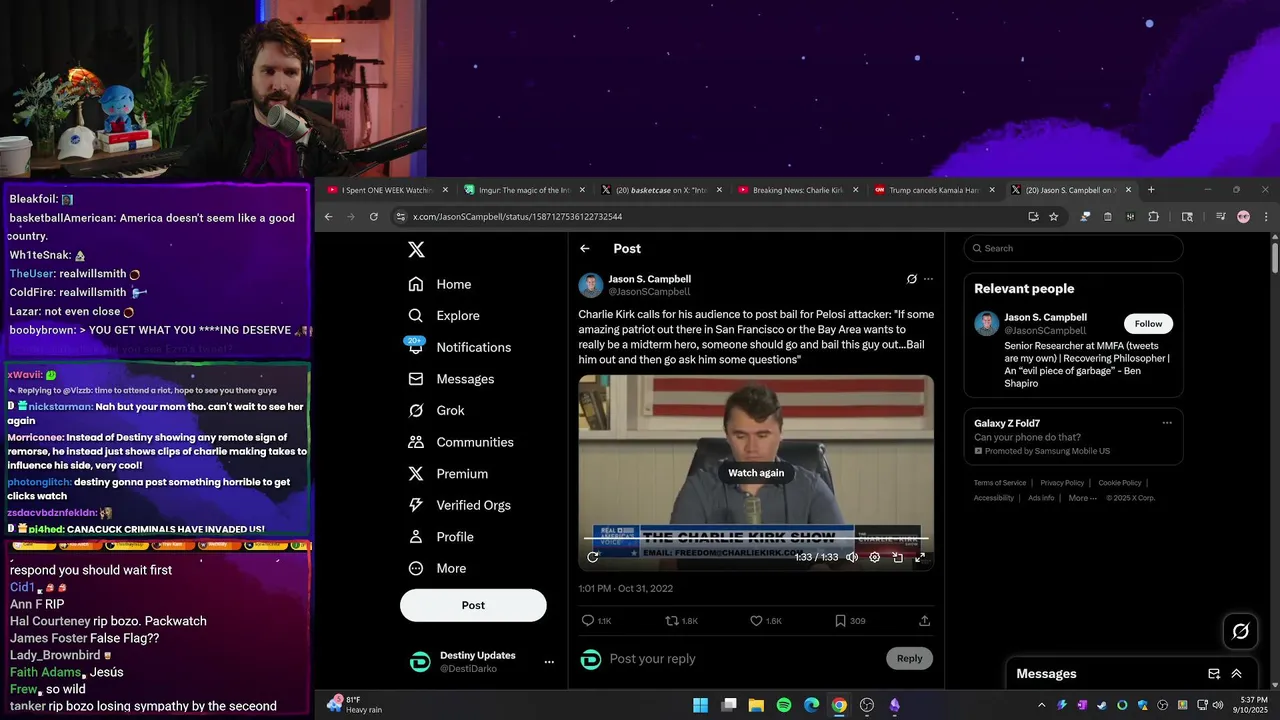Open the Galaxy Z Fold7 ad options
The width and height of the screenshot is (1280, 720).
(x=1167, y=423)
